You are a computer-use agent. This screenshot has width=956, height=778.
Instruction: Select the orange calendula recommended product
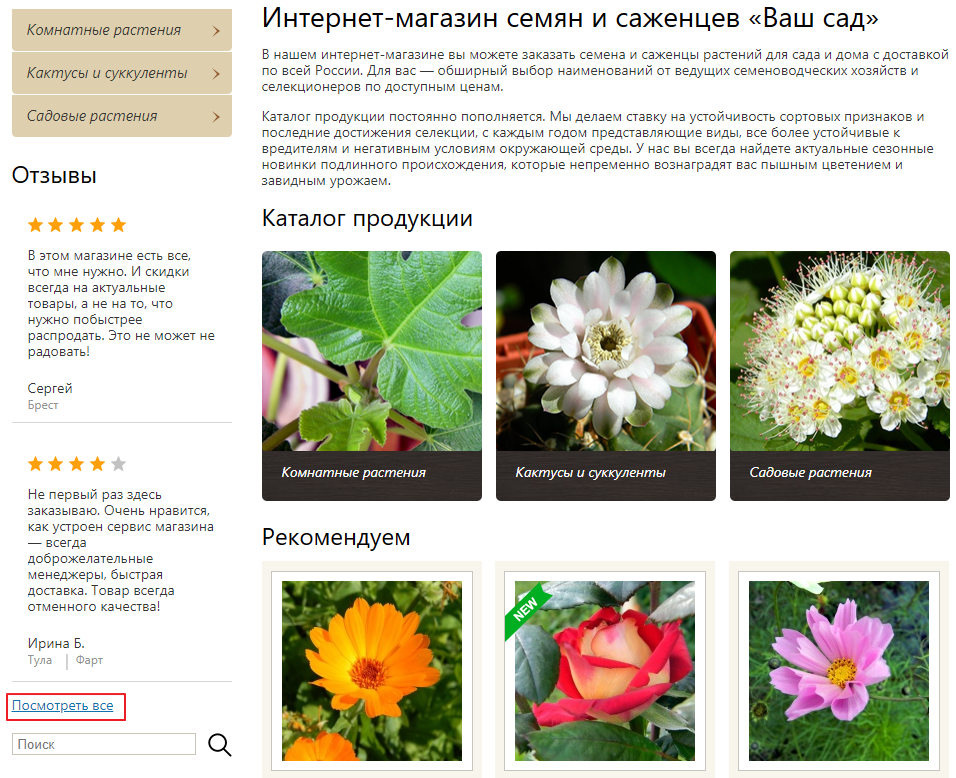point(371,670)
